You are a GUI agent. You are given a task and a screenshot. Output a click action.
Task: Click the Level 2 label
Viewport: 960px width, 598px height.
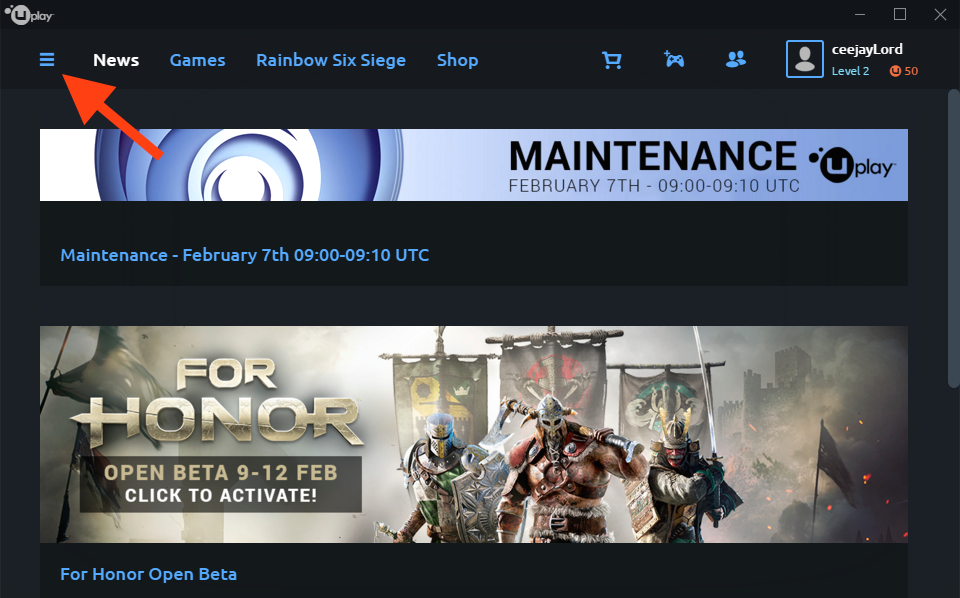(x=850, y=71)
